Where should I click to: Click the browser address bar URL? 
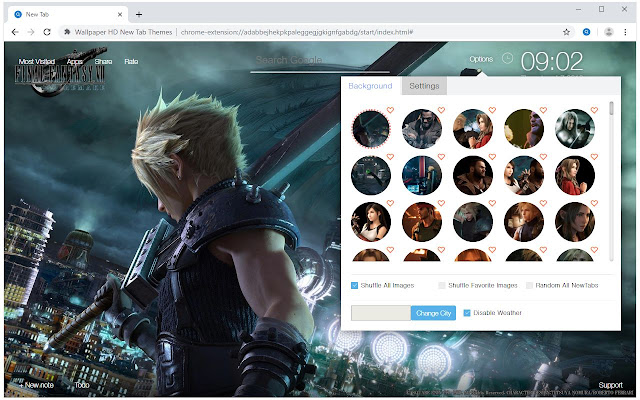tap(297, 32)
